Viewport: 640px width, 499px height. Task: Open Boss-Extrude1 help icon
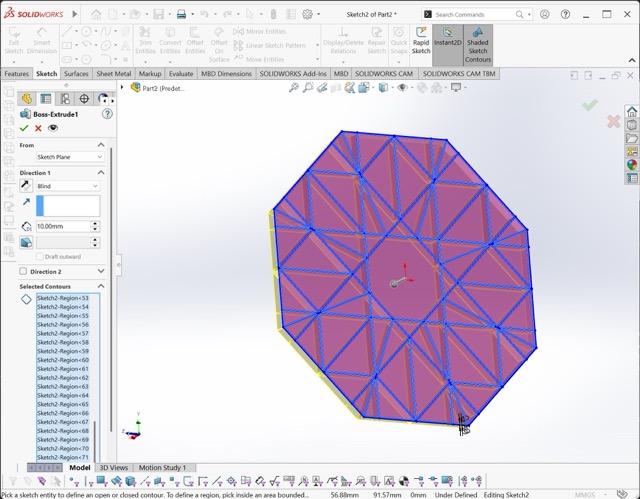[x=107, y=114]
